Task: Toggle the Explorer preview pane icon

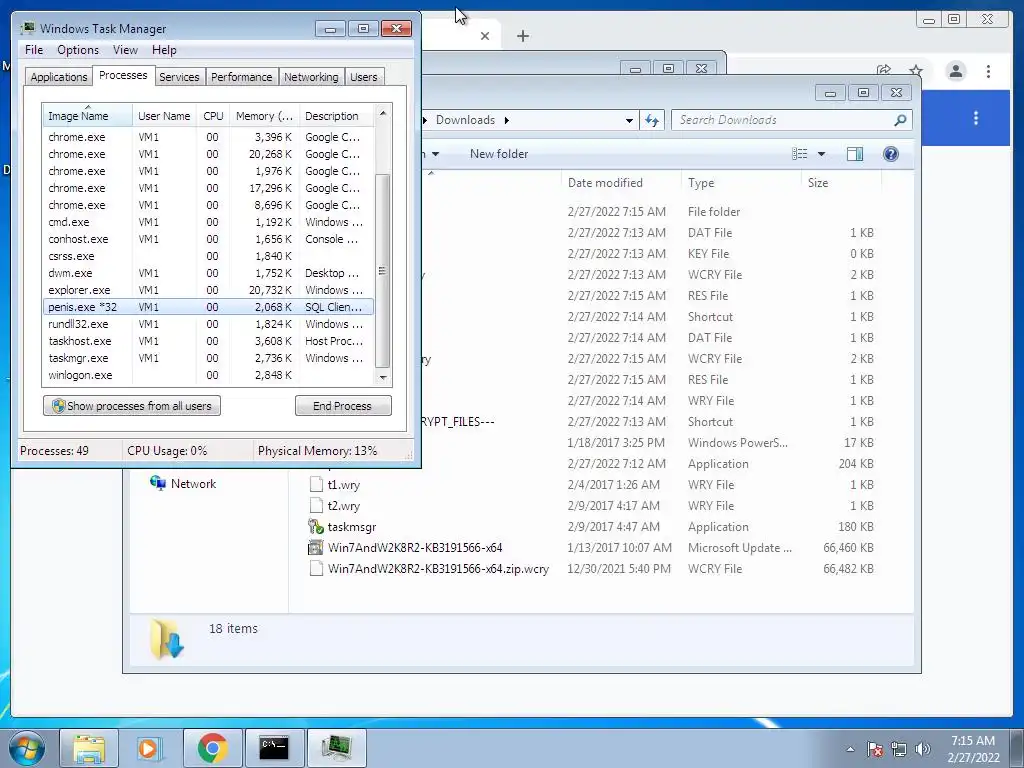Action: (854, 154)
